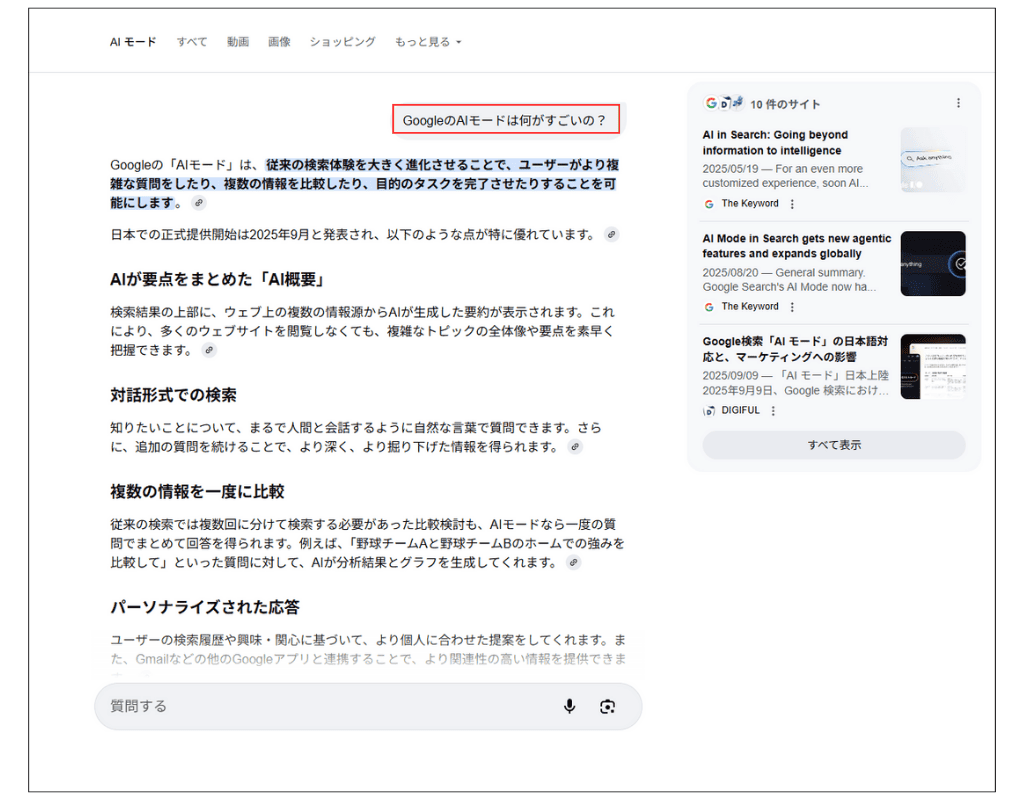Open the "AI Mode in Search gets new agentic features" link
The width and height of the screenshot is (1024, 800).
pos(796,246)
